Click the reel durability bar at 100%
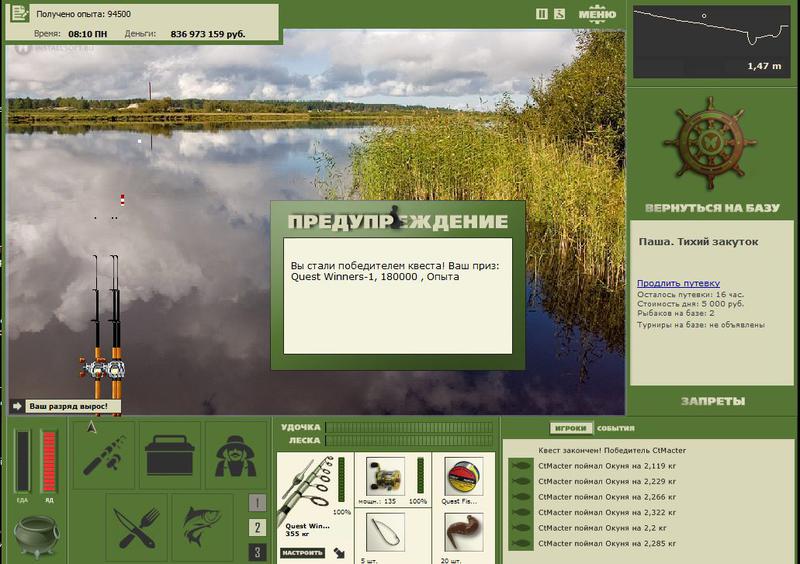 (420, 475)
